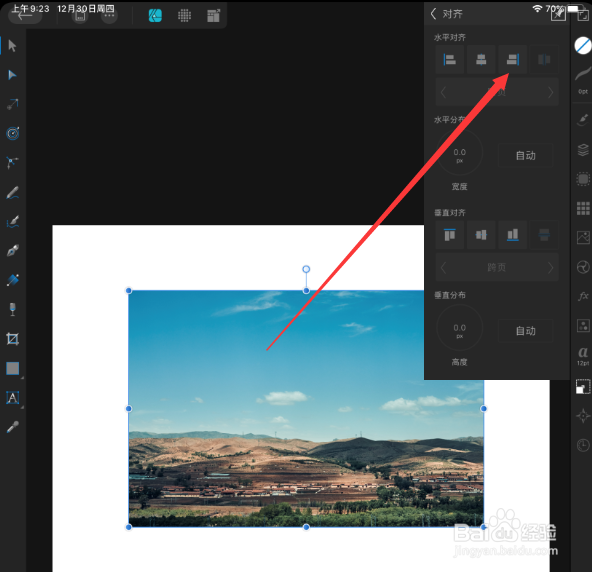Go back with top-left arrow
This screenshot has height=572, width=592.
click(x=25, y=15)
